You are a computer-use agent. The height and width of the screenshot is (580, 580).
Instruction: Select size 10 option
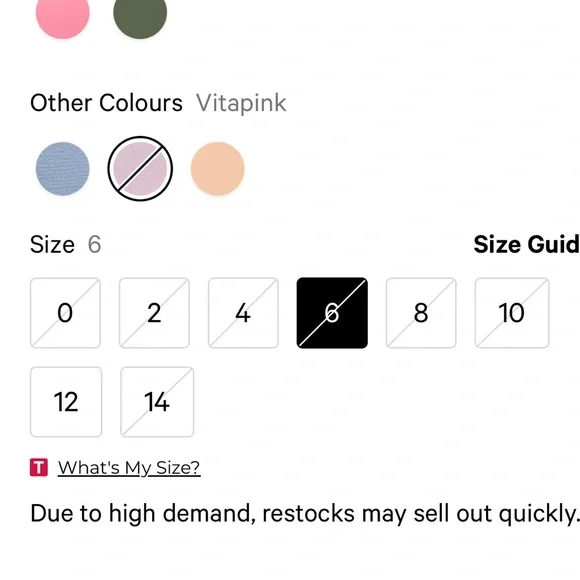point(512,313)
